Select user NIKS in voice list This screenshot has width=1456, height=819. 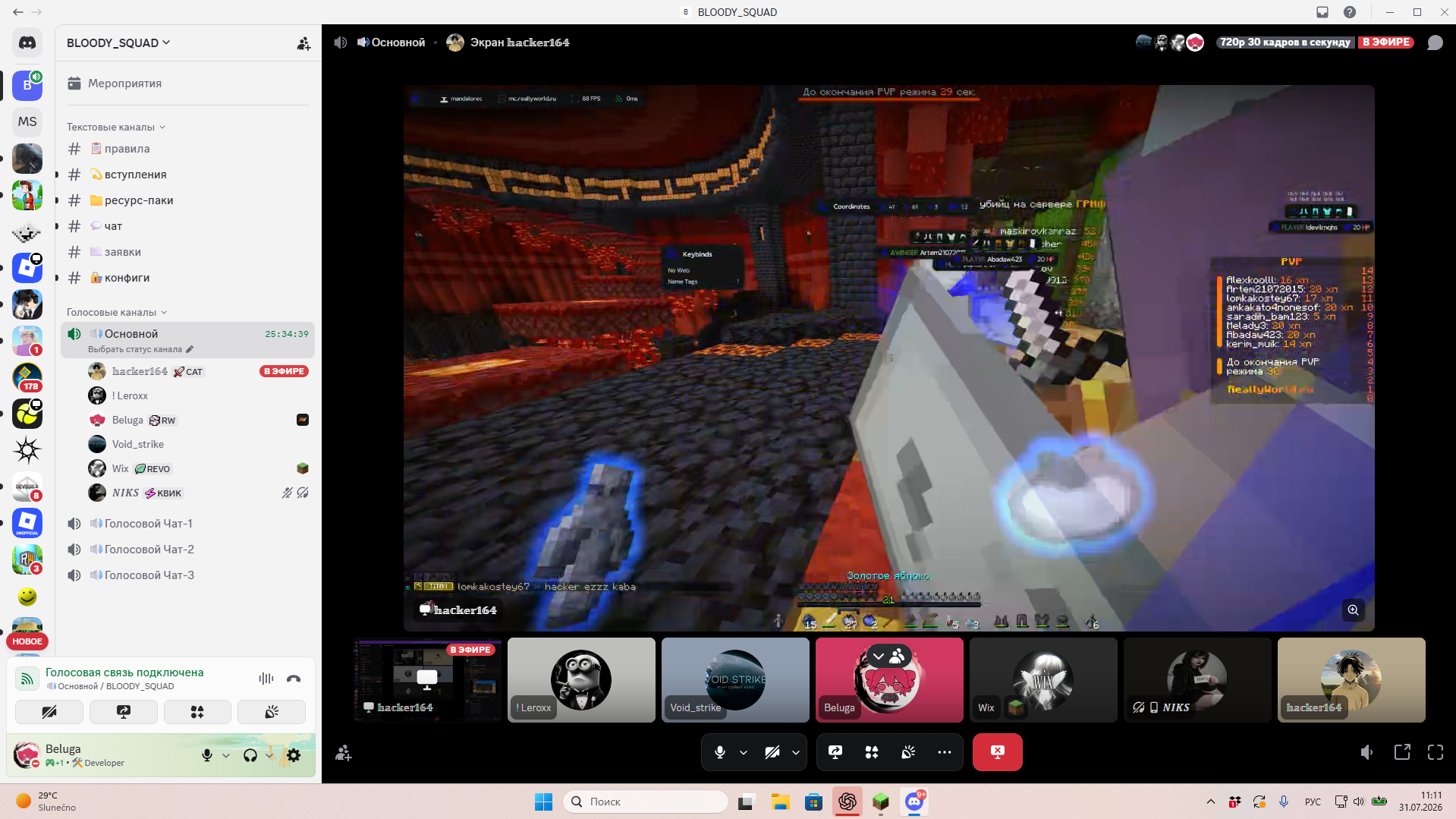coord(198,493)
